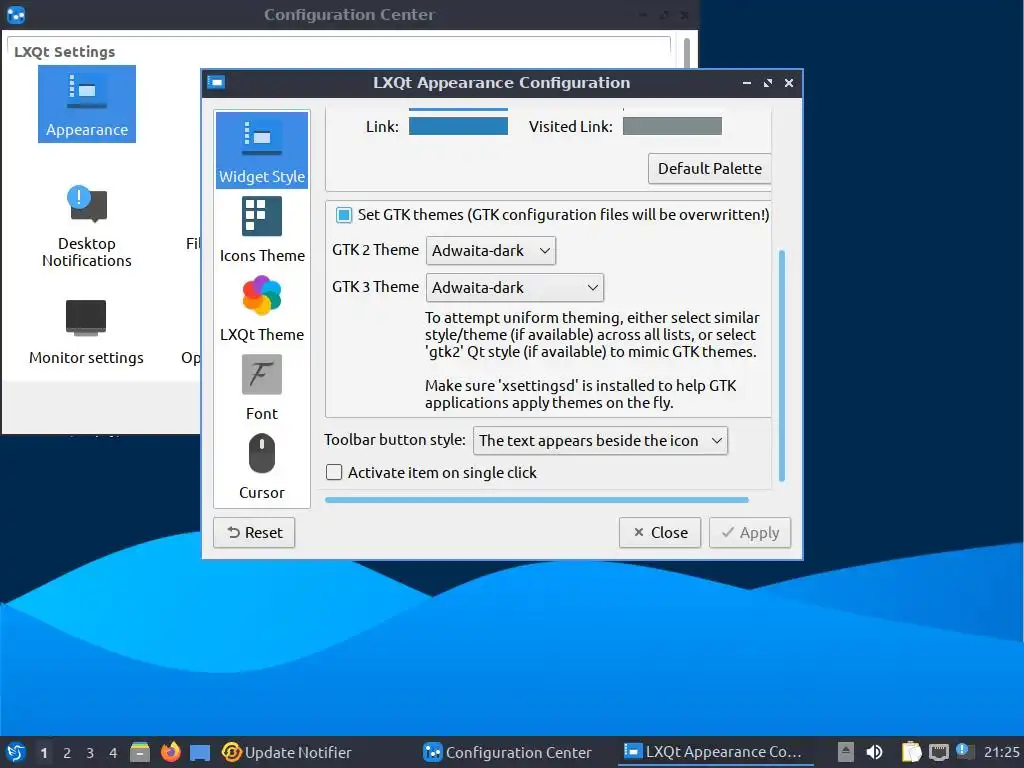
Task: Expand the GTK 2 Theme dropdown
Action: (490, 251)
